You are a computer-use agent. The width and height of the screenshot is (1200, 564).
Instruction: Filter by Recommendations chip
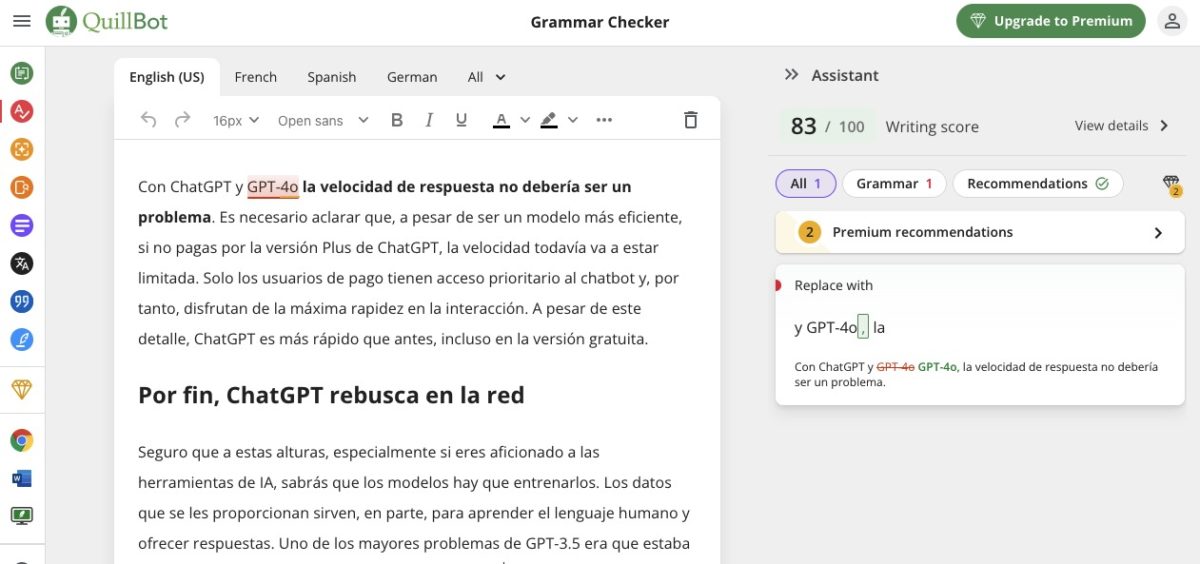pos(1038,184)
